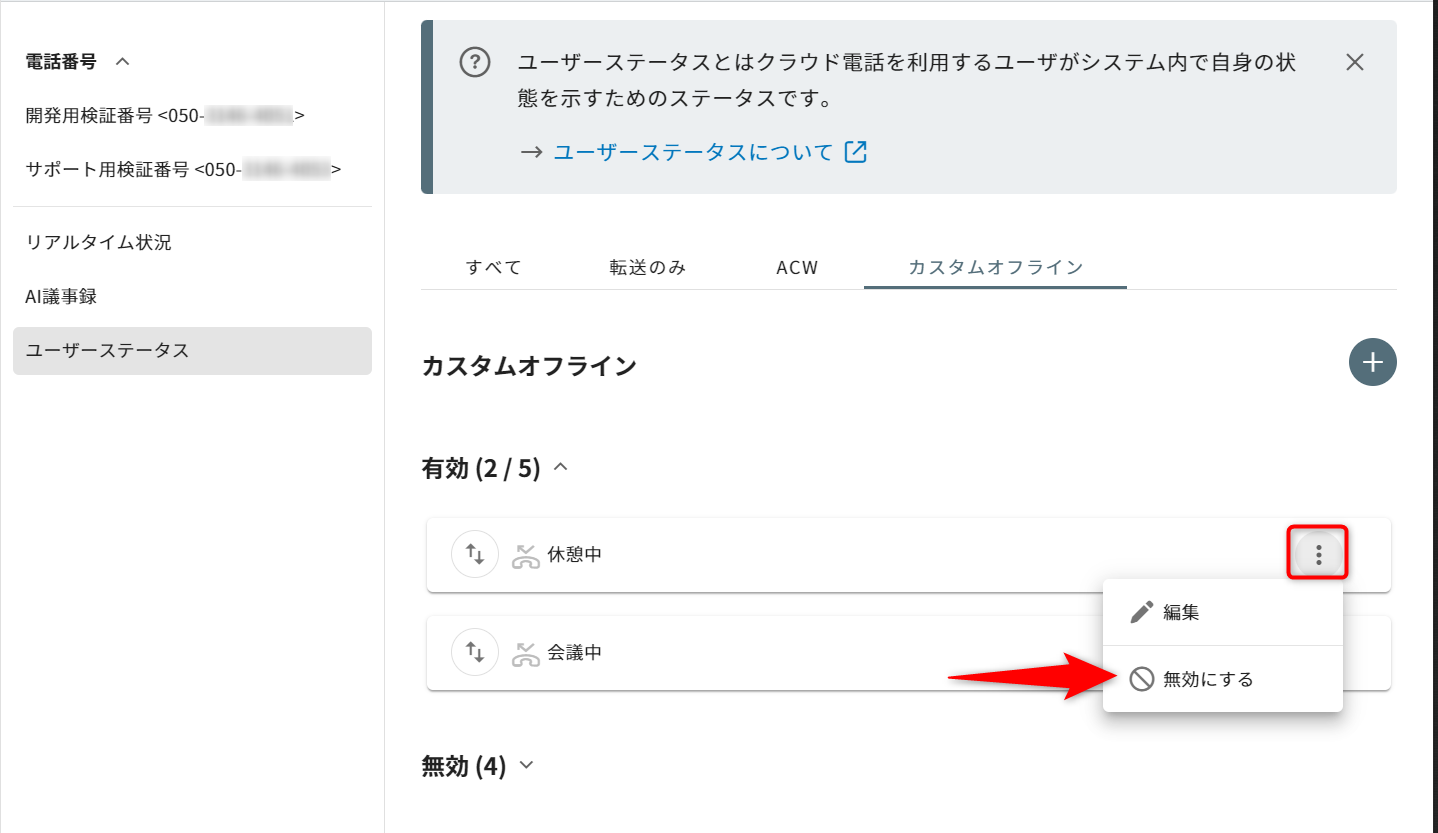Select 編集 from the context menu
1438x833 pixels.
point(1180,612)
